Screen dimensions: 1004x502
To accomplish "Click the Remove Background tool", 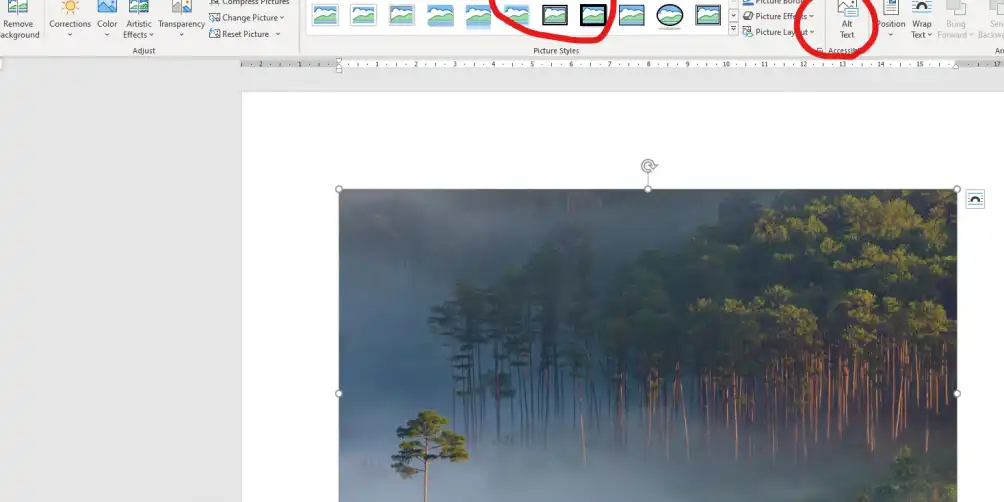I will 17,20.
